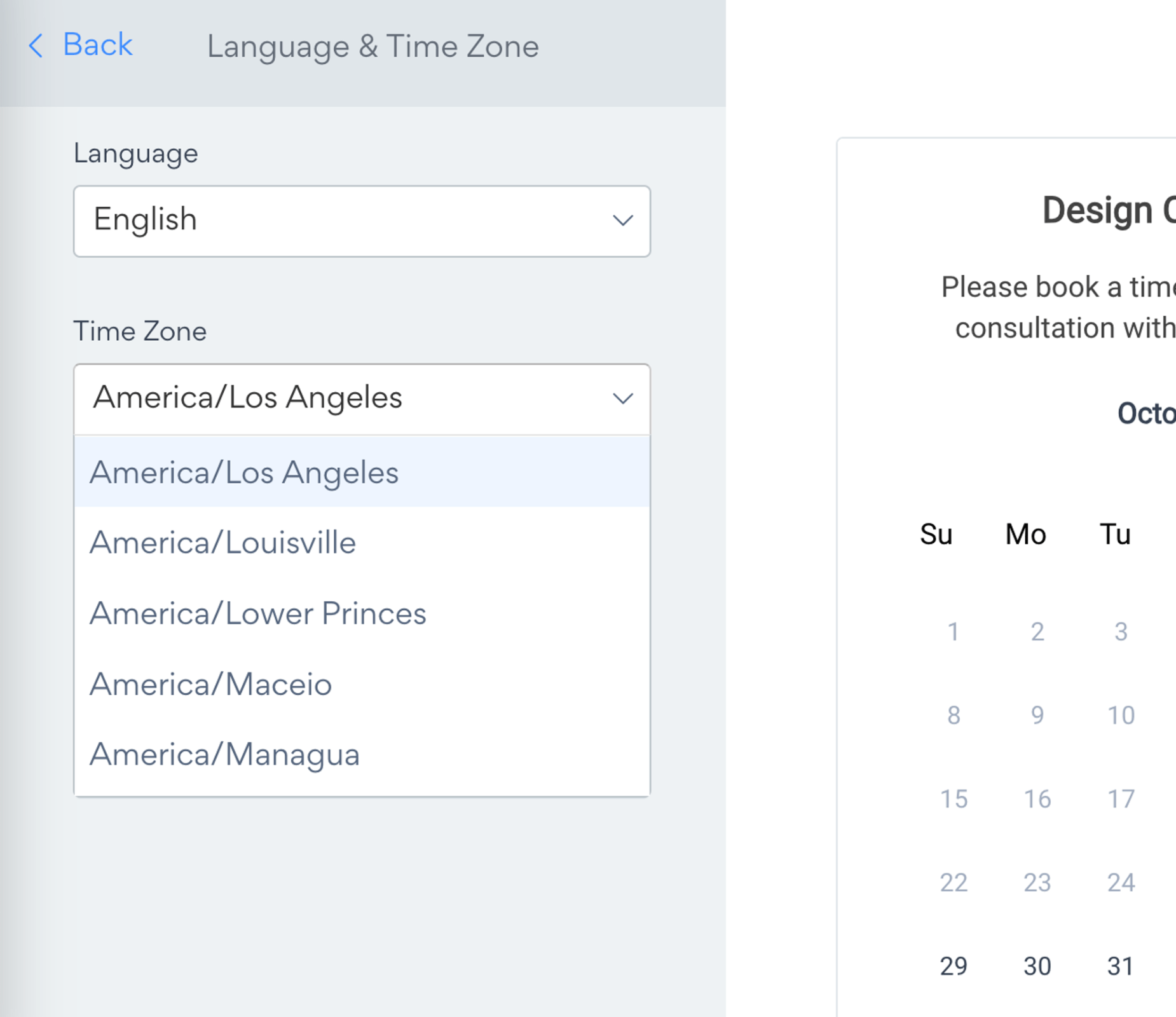Screen dimensions: 1176x1017
Task: Click the Su column header
Action: click(x=936, y=535)
